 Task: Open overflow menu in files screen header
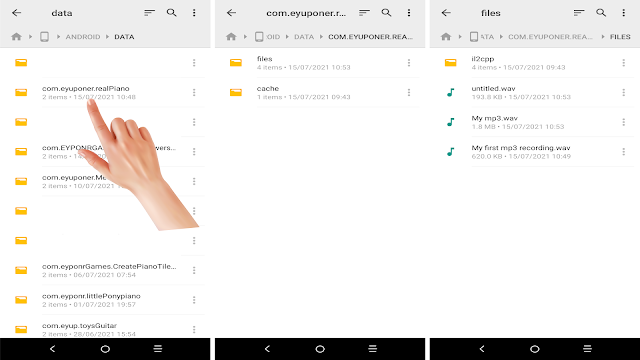click(x=623, y=13)
